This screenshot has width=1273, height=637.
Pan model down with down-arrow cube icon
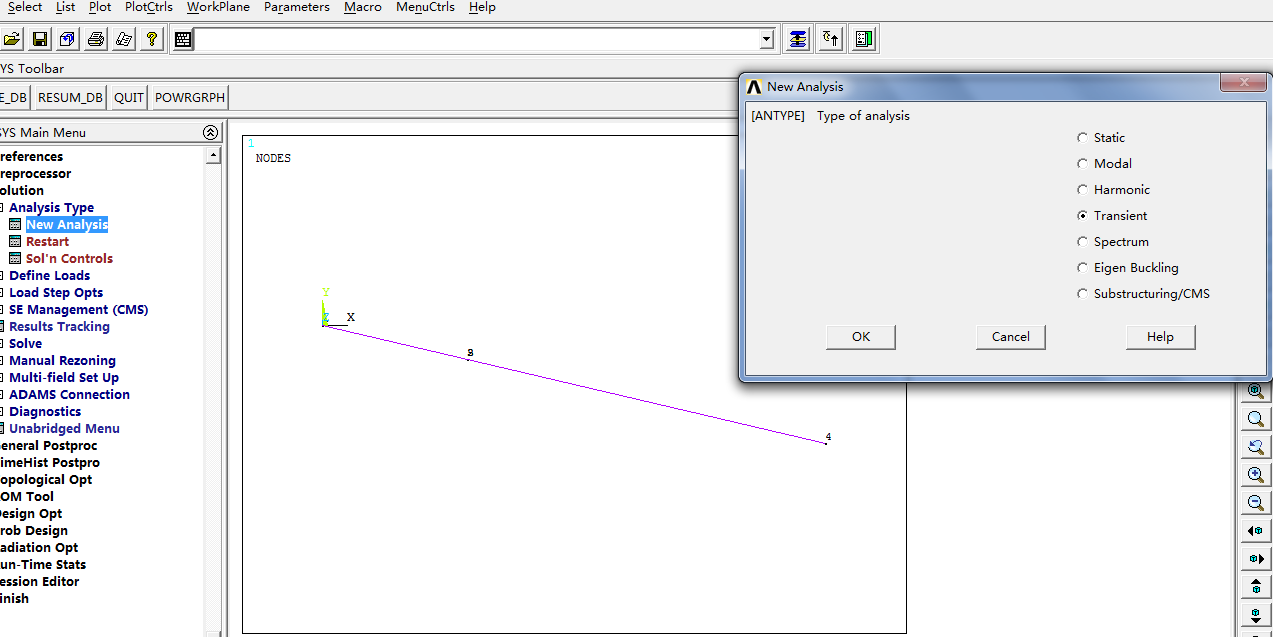point(1255,615)
